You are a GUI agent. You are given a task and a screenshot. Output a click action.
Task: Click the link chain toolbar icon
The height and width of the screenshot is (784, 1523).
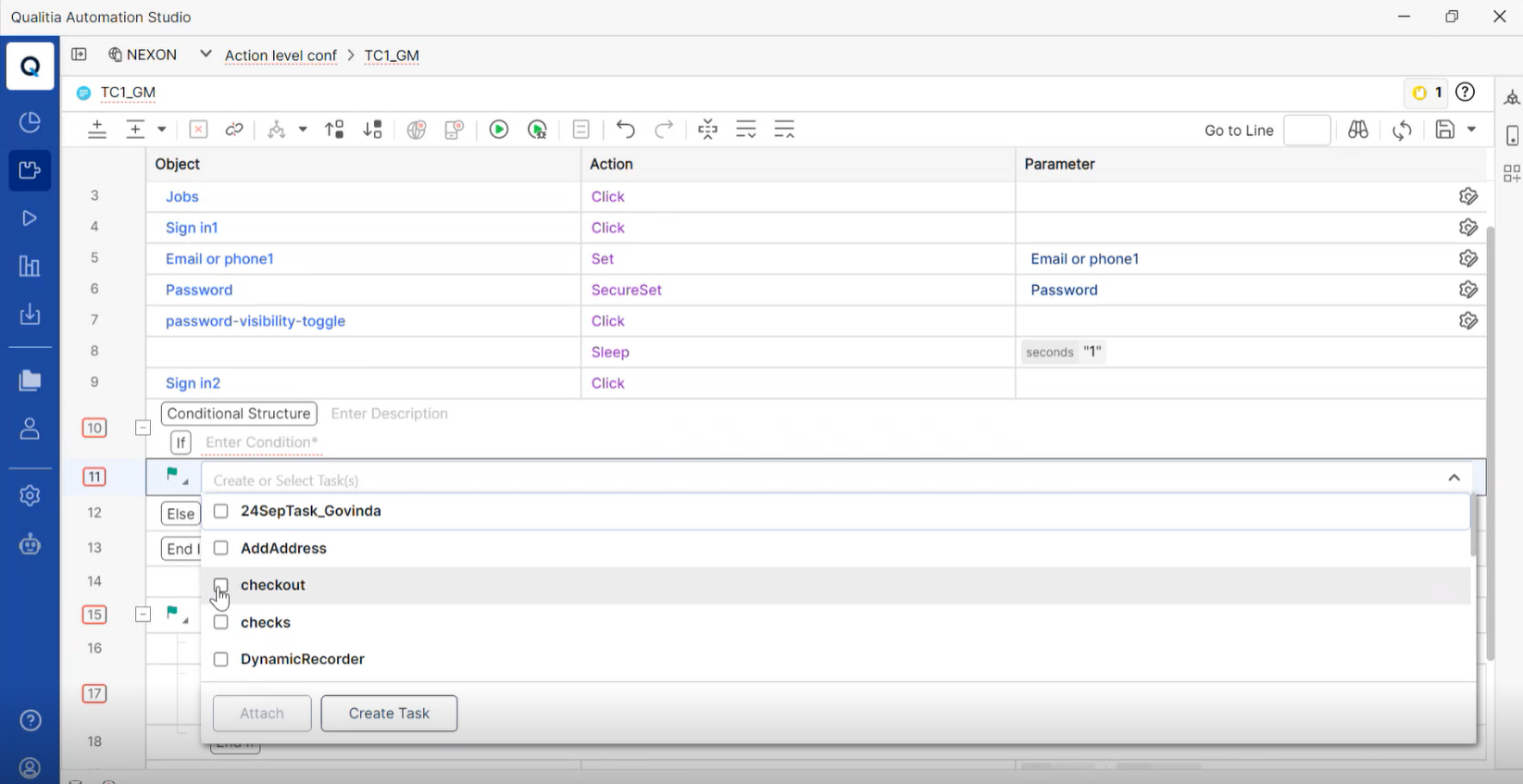pyautogui.click(x=234, y=130)
